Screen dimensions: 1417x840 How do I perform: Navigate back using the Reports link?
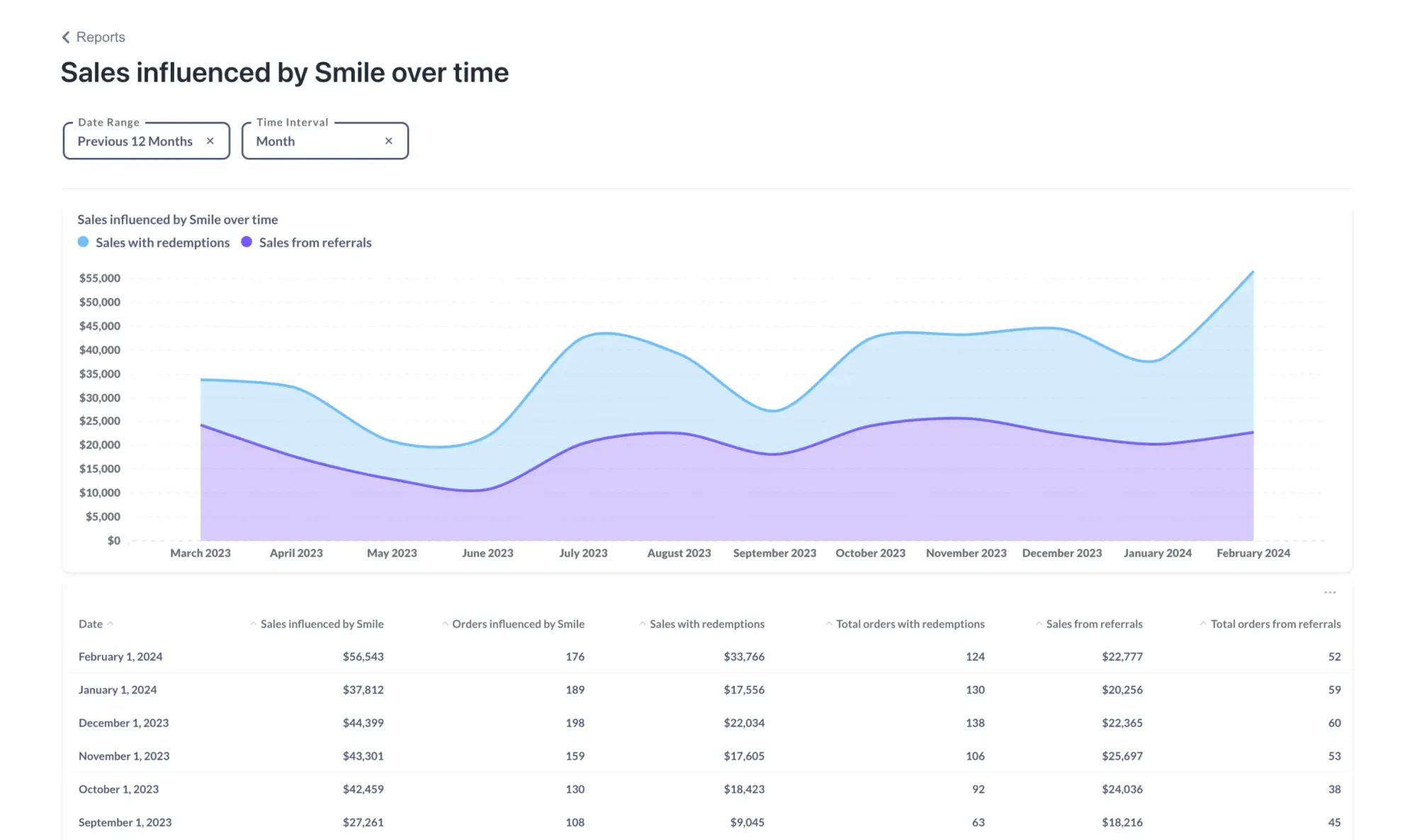101,37
